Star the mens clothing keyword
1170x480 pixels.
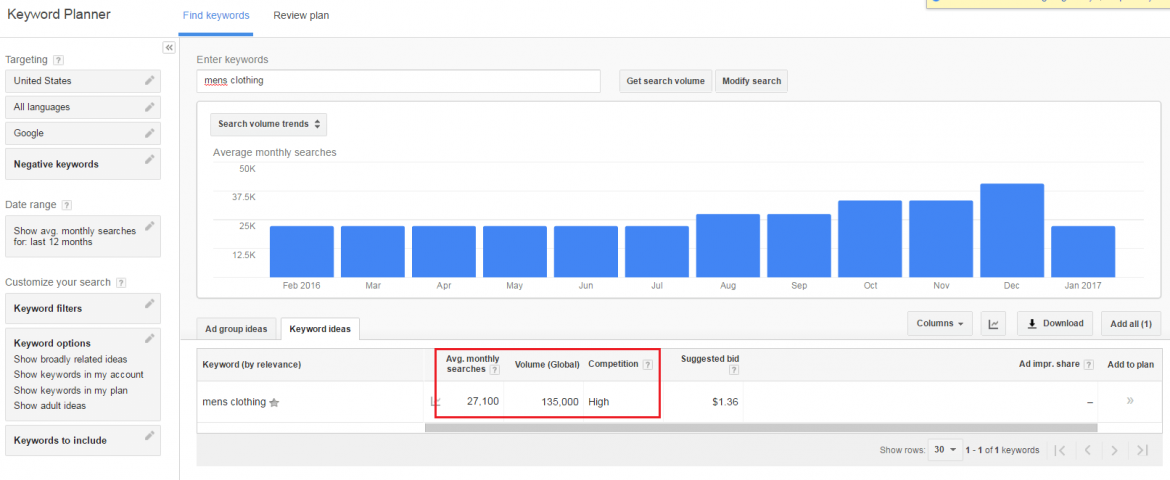274,402
